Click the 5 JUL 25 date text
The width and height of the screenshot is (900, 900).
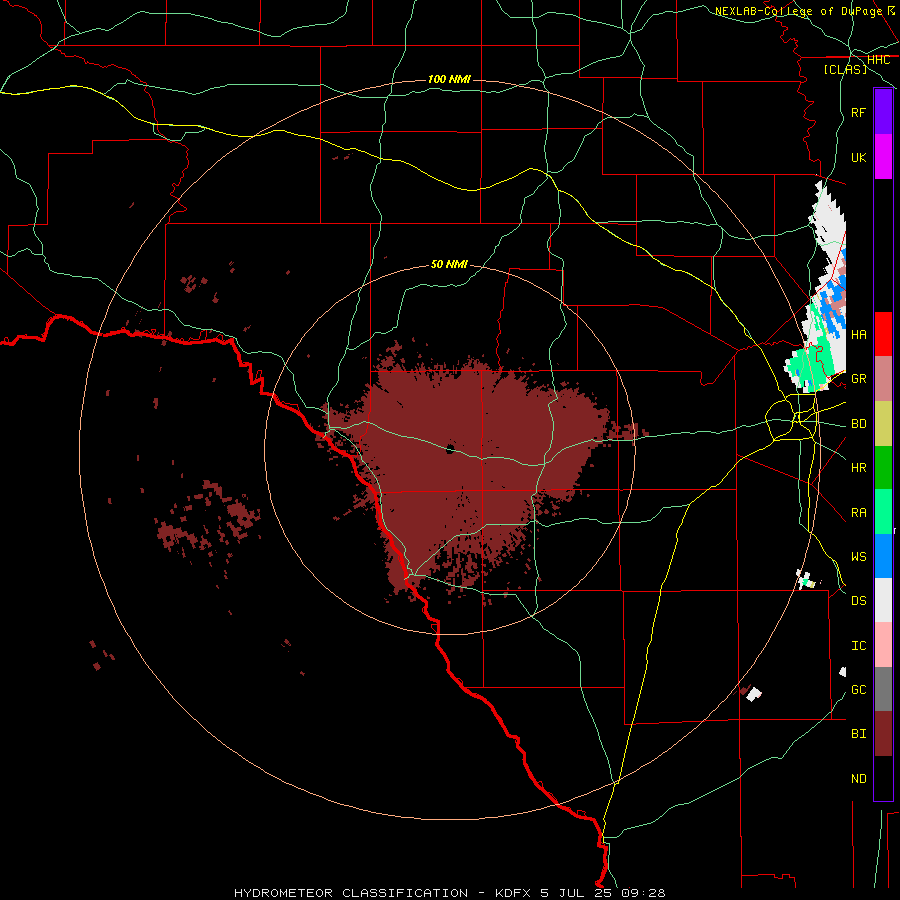coord(579,893)
